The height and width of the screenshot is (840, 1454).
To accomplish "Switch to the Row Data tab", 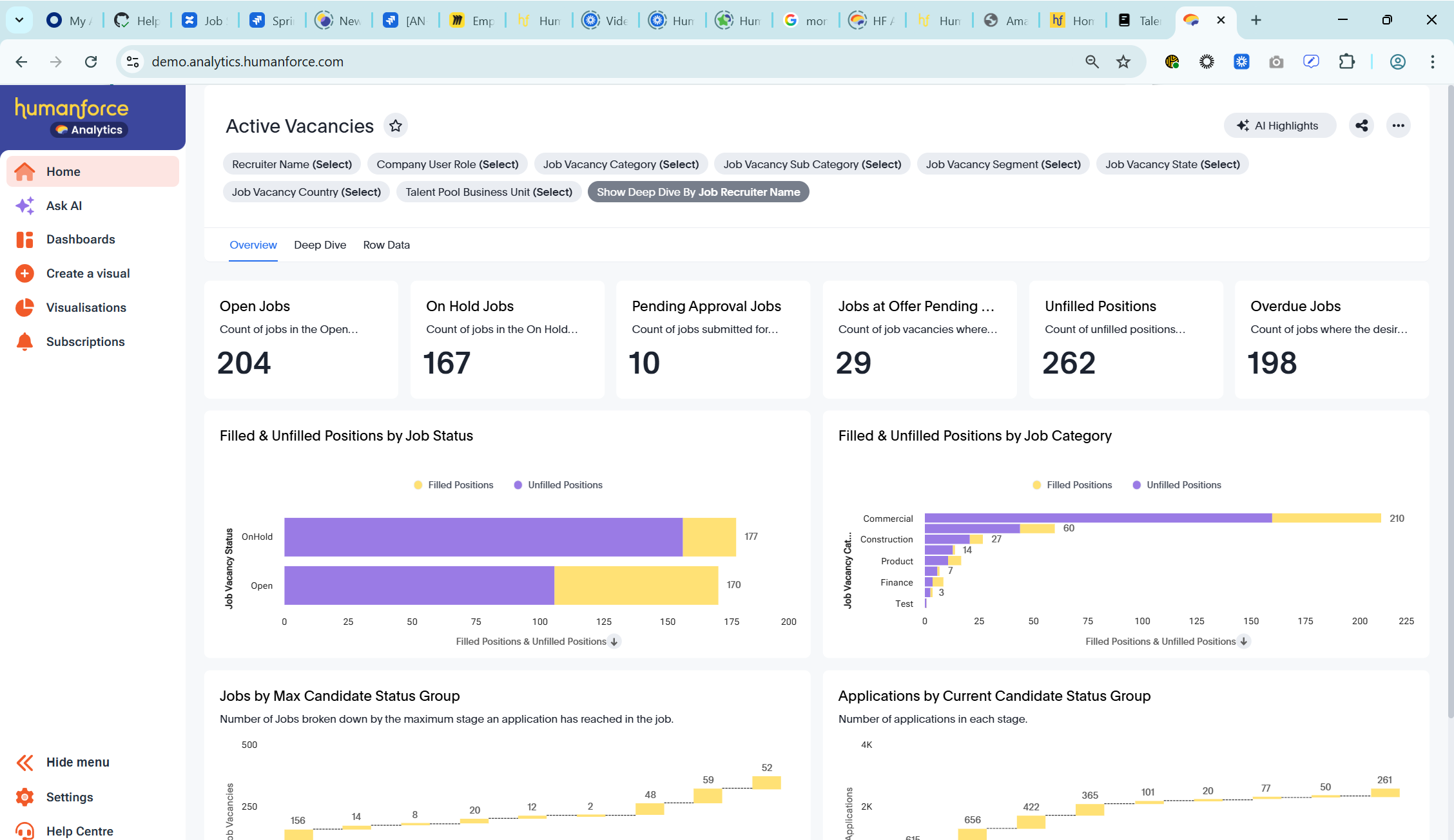I will pos(386,245).
